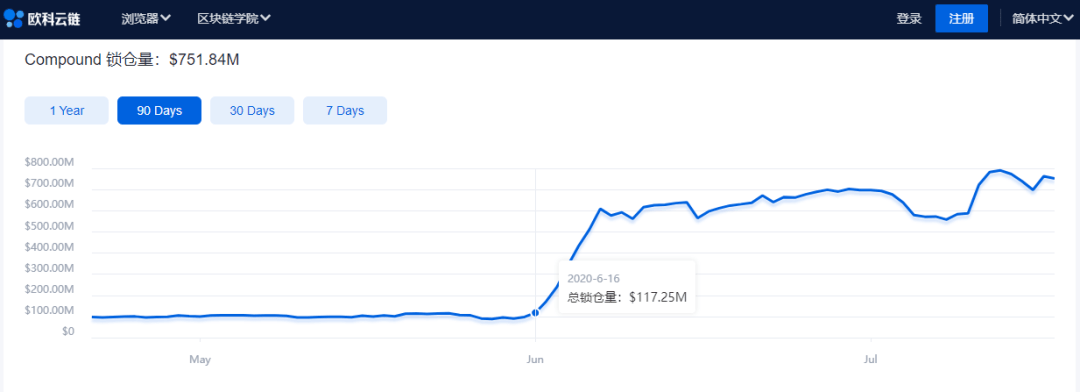Click the $800.00M y-axis label
The height and width of the screenshot is (392, 1080).
coord(49,162)
